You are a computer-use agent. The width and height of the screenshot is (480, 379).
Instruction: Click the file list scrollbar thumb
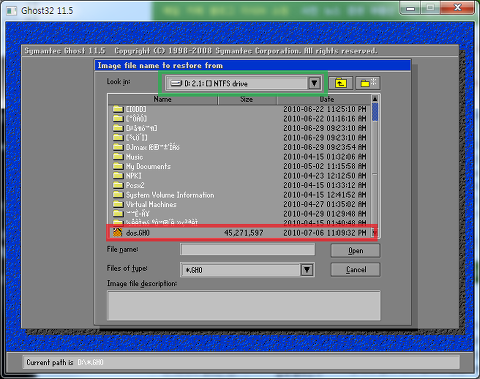pos(375,112)
